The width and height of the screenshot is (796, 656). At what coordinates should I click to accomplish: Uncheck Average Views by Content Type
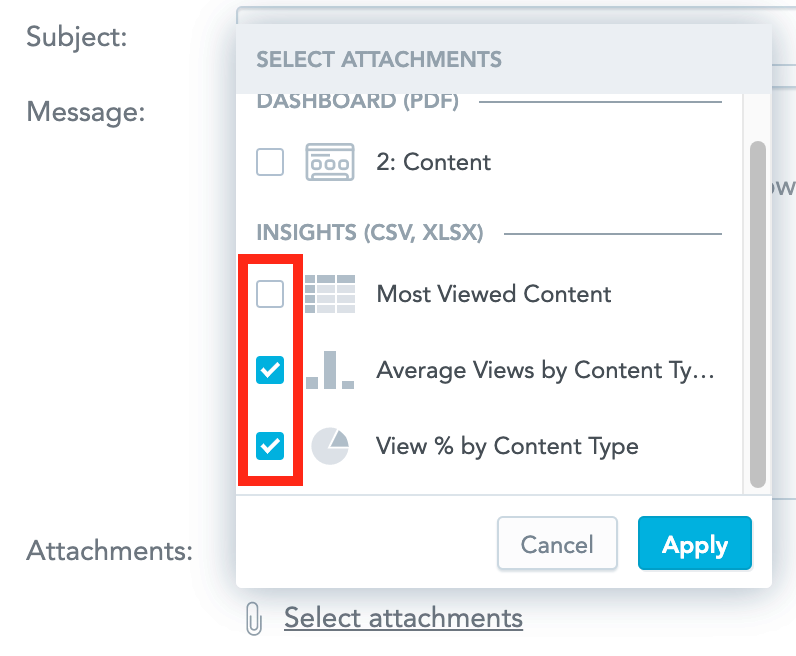pos(270,370)
